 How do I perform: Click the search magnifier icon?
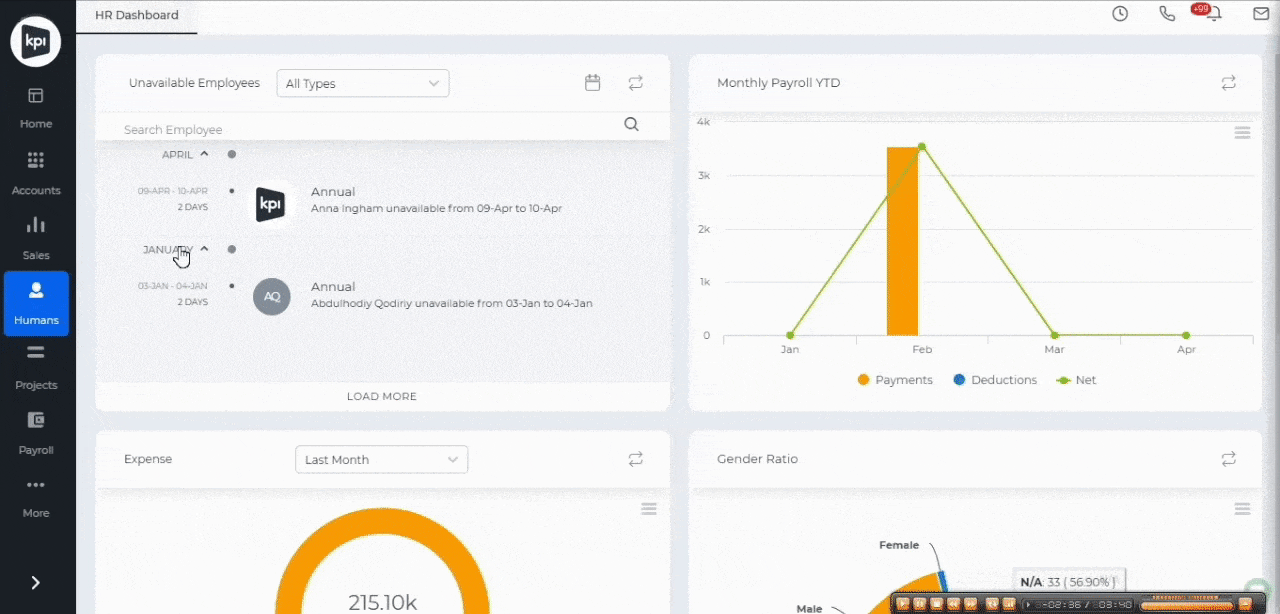(631, 125)
